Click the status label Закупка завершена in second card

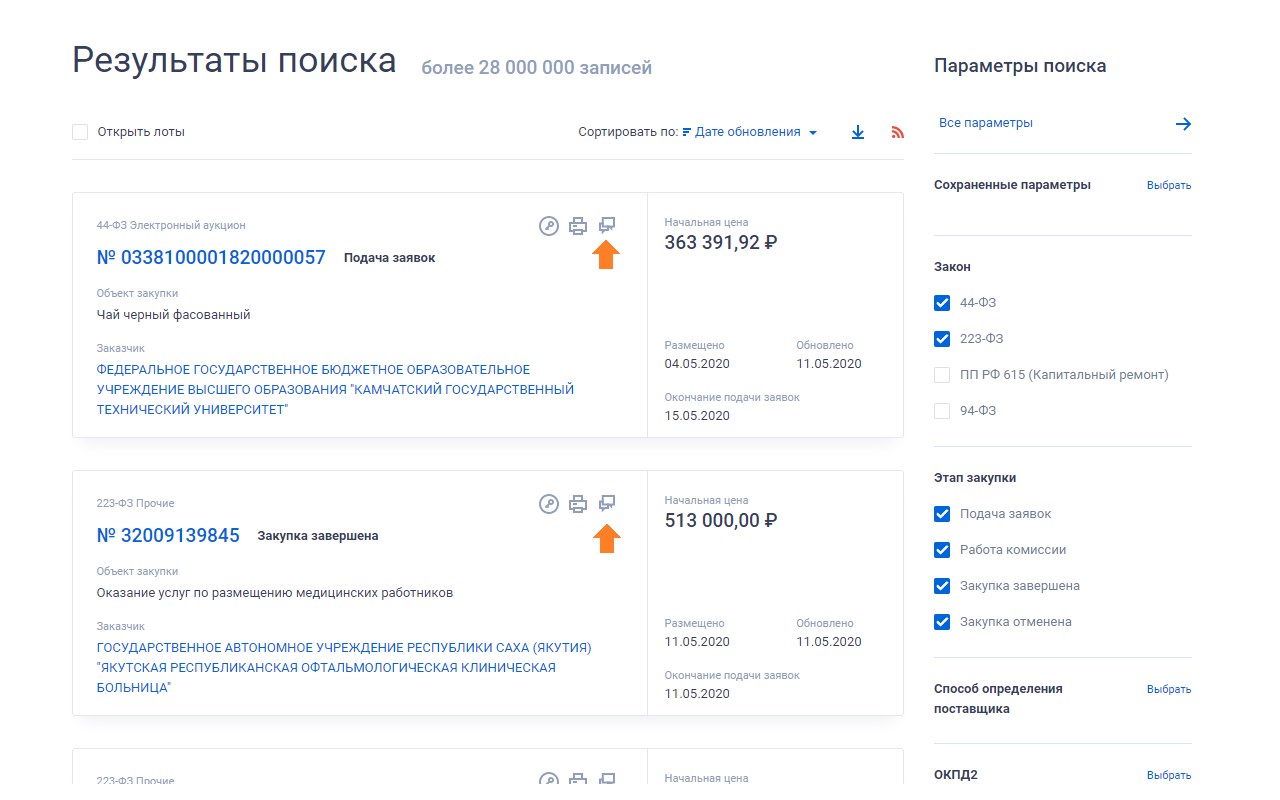click(x=318, y=536)
